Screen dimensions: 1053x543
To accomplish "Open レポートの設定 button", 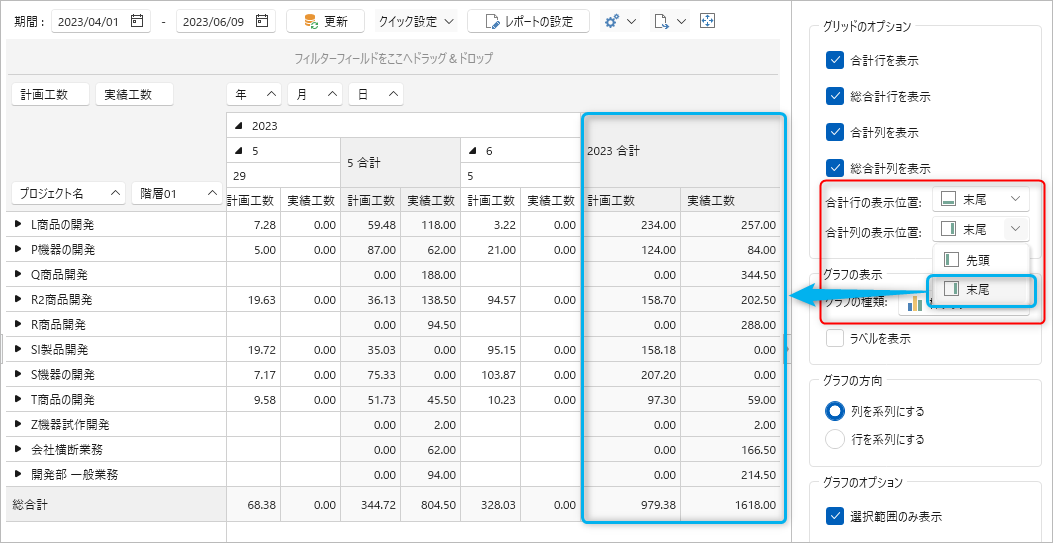I will [x=528, y=21].
